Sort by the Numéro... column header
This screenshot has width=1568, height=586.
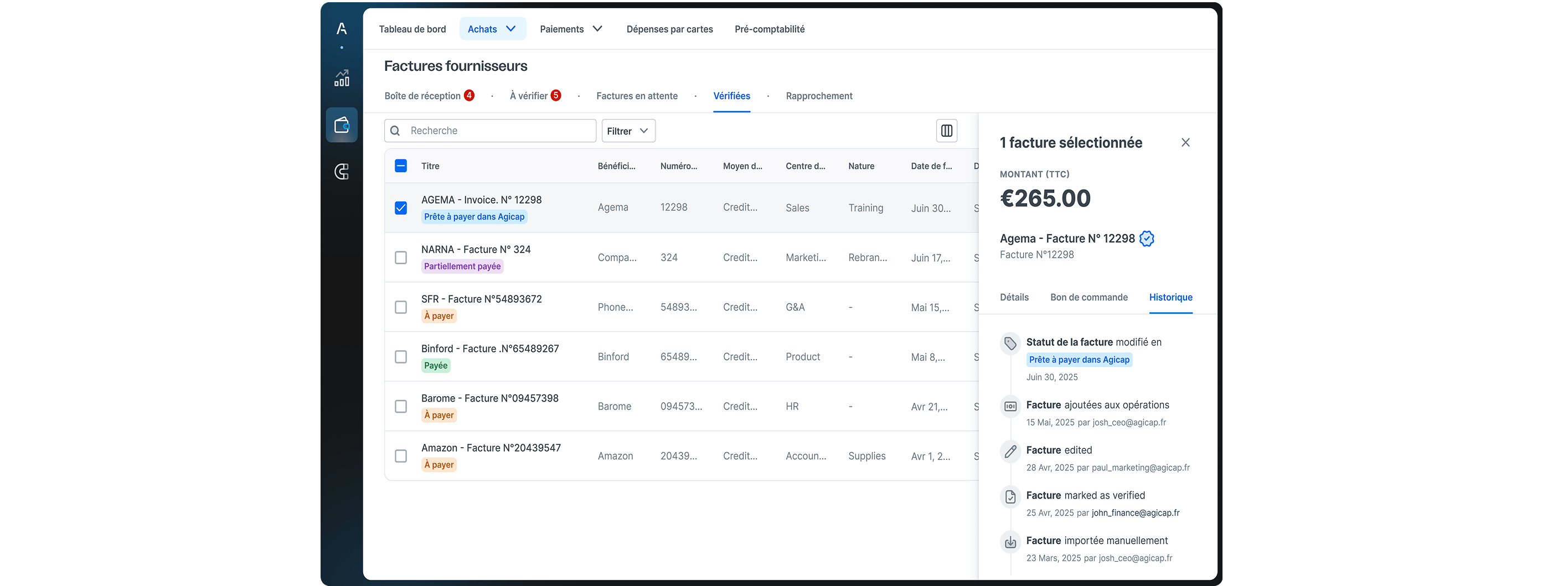[679, 166]
